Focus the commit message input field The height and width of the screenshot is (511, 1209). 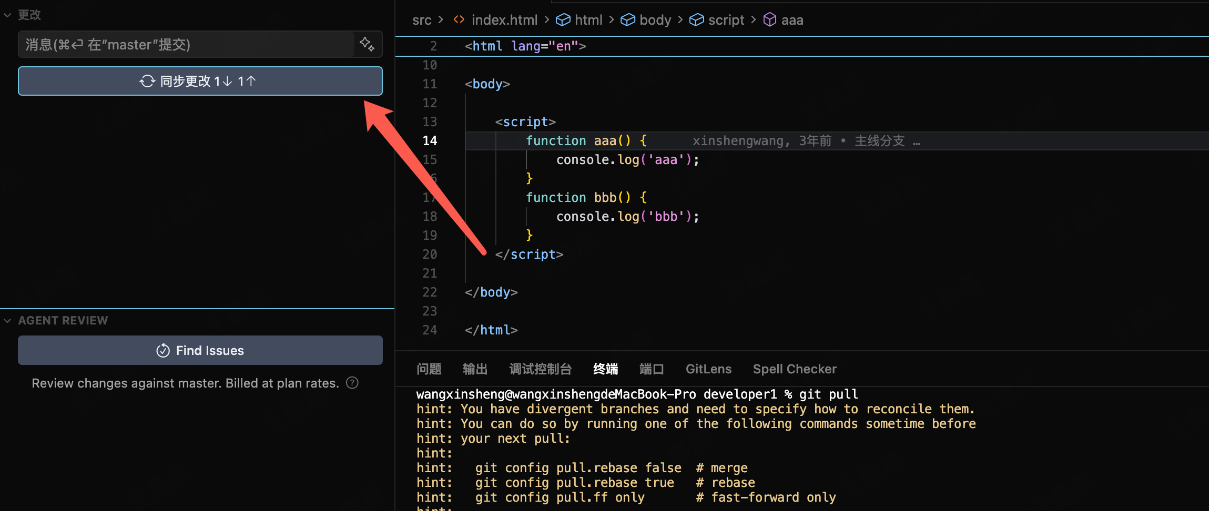click(186, 44)
